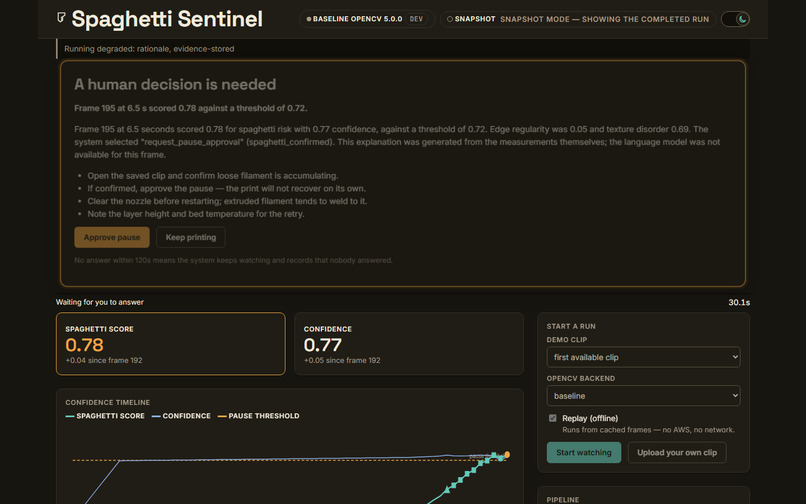Click Upload your own clip

(x=677, y=453)
